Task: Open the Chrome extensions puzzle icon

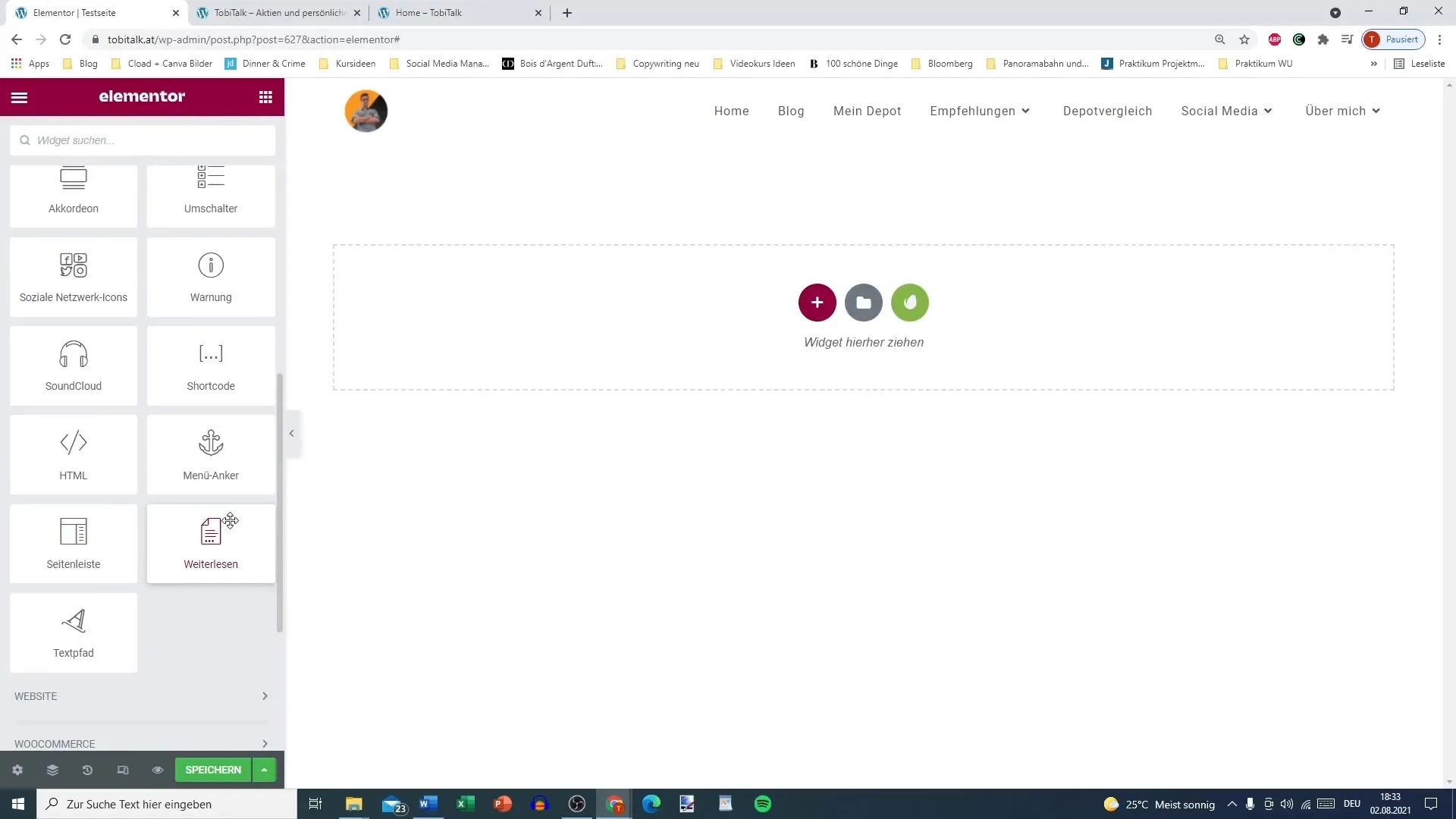Action: [x=1323, y=39]
